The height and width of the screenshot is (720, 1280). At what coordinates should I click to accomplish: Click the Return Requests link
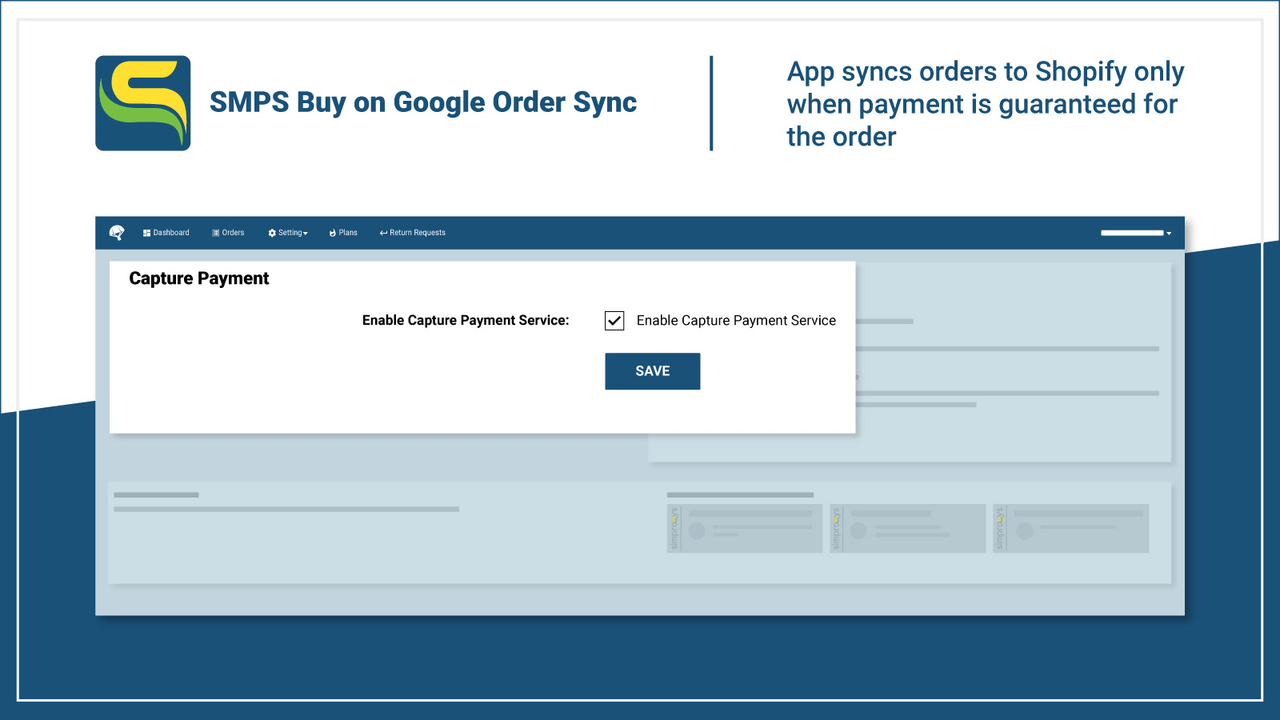point(412,232)
